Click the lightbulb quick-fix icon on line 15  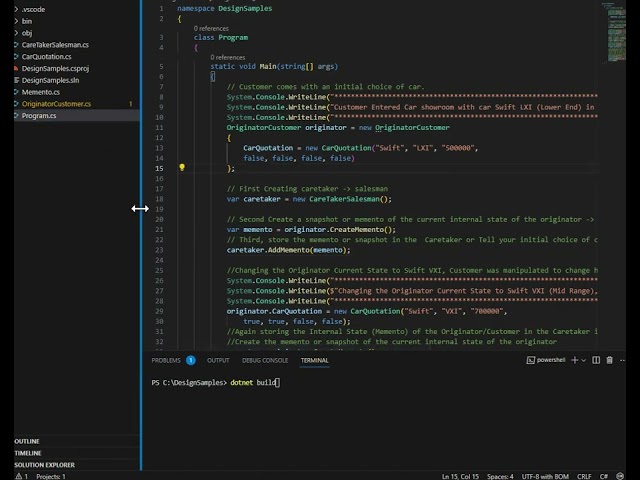(182, 167)
